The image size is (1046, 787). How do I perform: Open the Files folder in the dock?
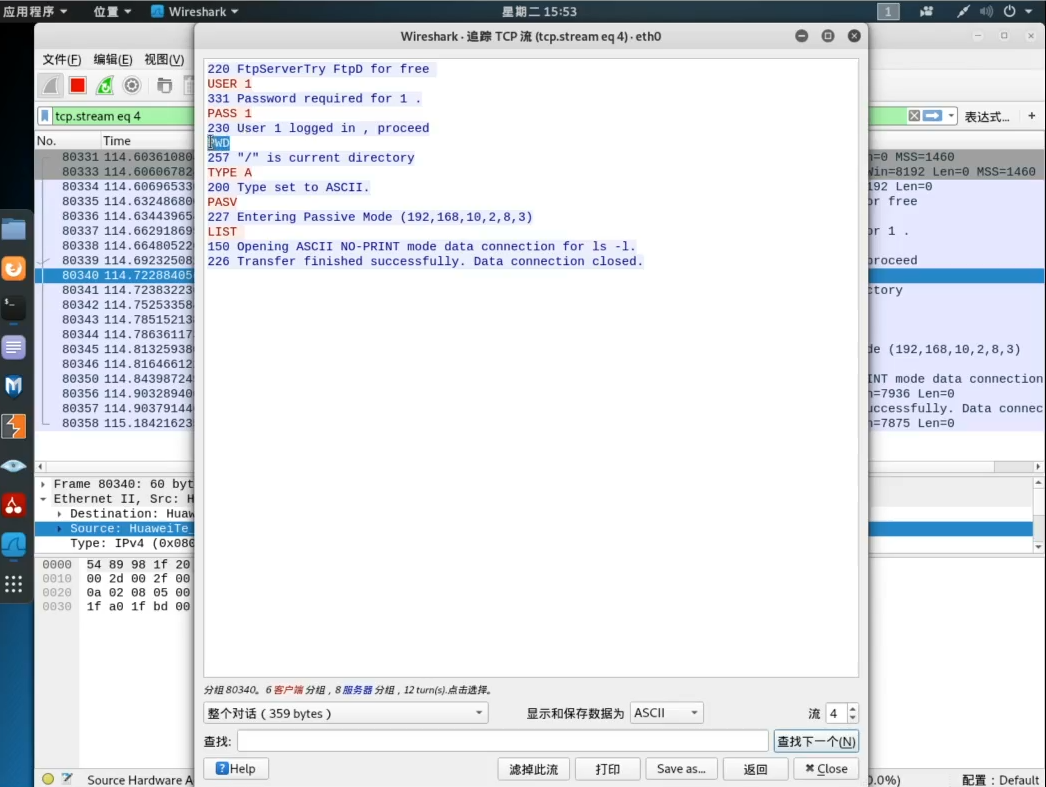click(x=13, y=229)
